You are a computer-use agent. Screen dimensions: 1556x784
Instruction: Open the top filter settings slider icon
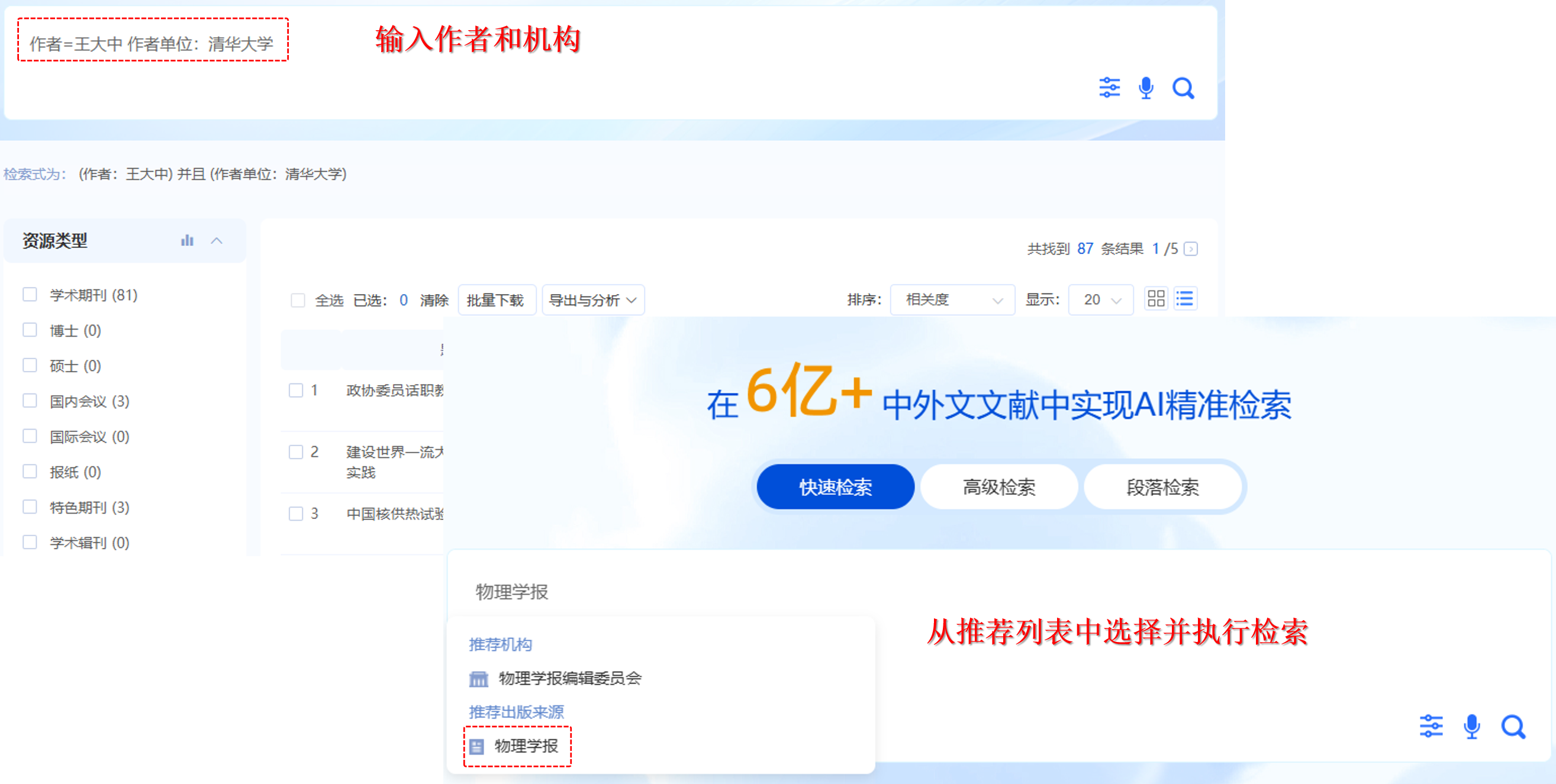click(1109, 88)
